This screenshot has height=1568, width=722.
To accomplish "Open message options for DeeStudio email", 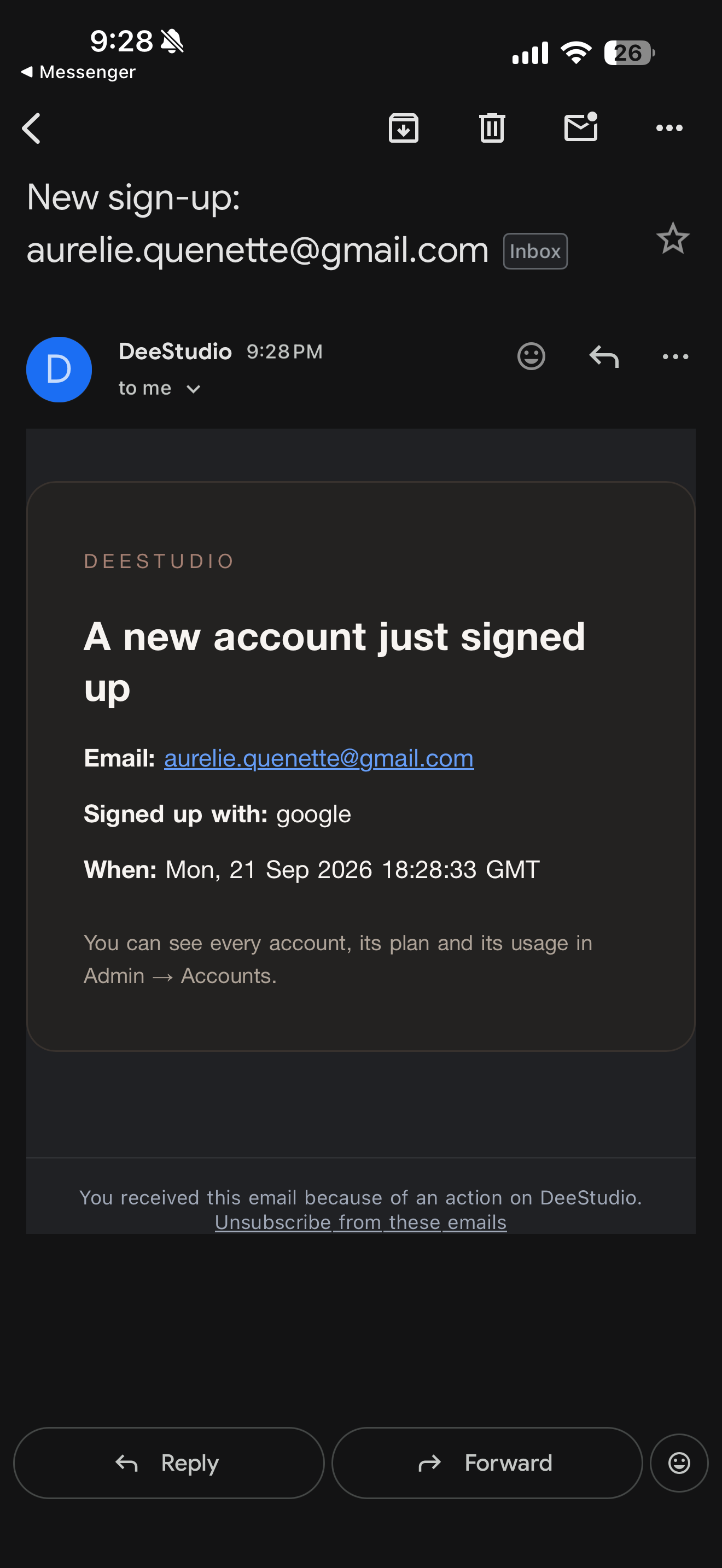I will pos(675,356).
